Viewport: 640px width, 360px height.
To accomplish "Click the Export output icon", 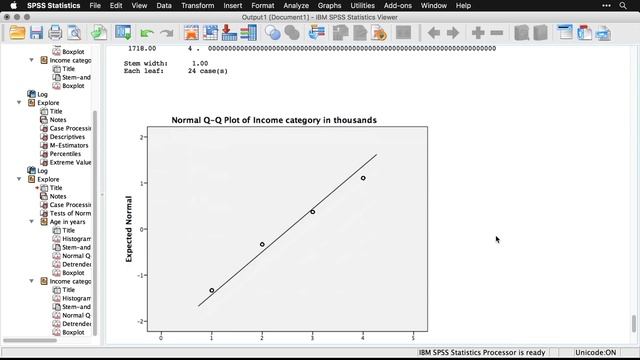I will [99, 33].
